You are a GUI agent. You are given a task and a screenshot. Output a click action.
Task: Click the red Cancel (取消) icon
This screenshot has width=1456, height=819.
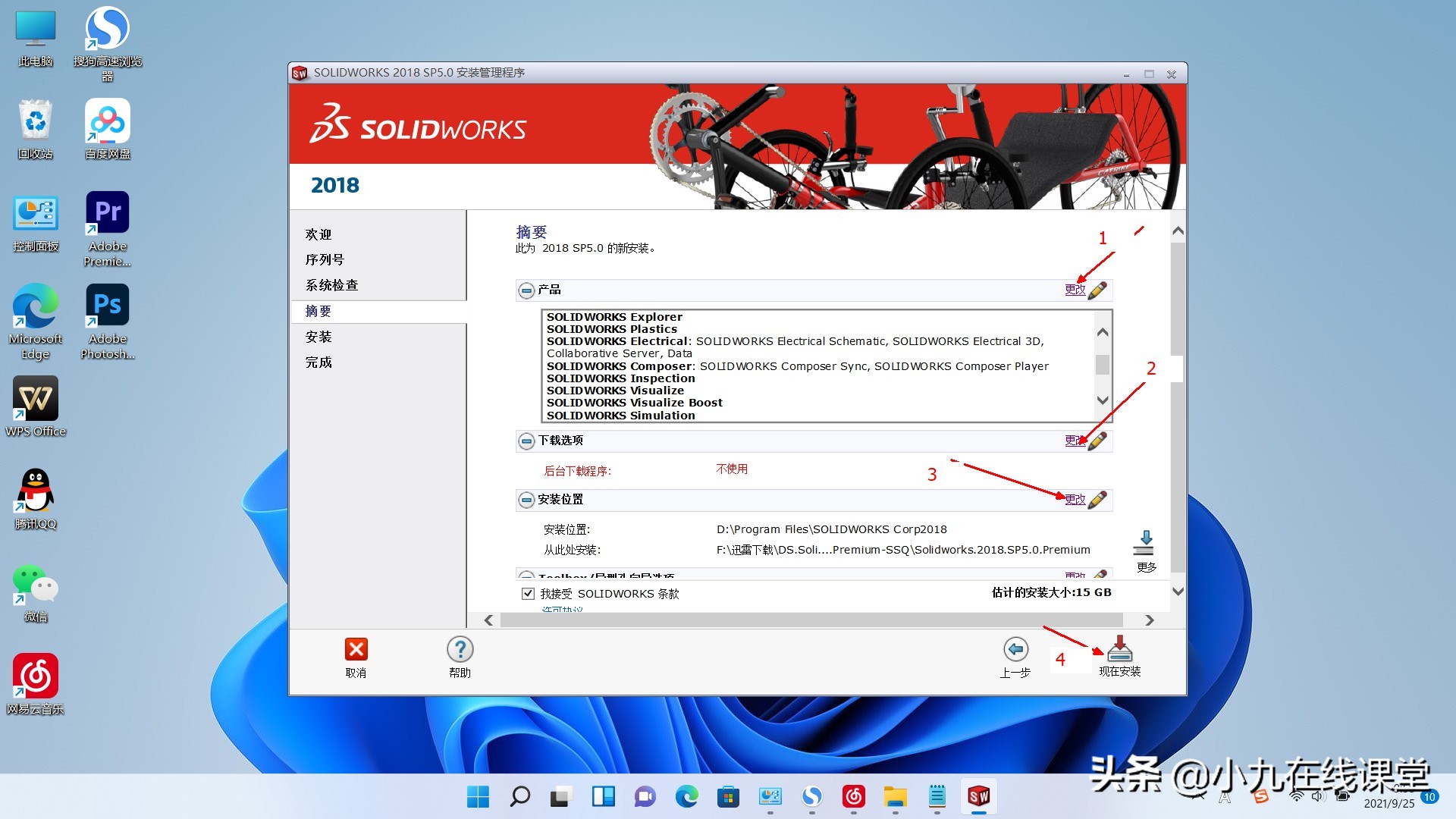coord(356,650)
